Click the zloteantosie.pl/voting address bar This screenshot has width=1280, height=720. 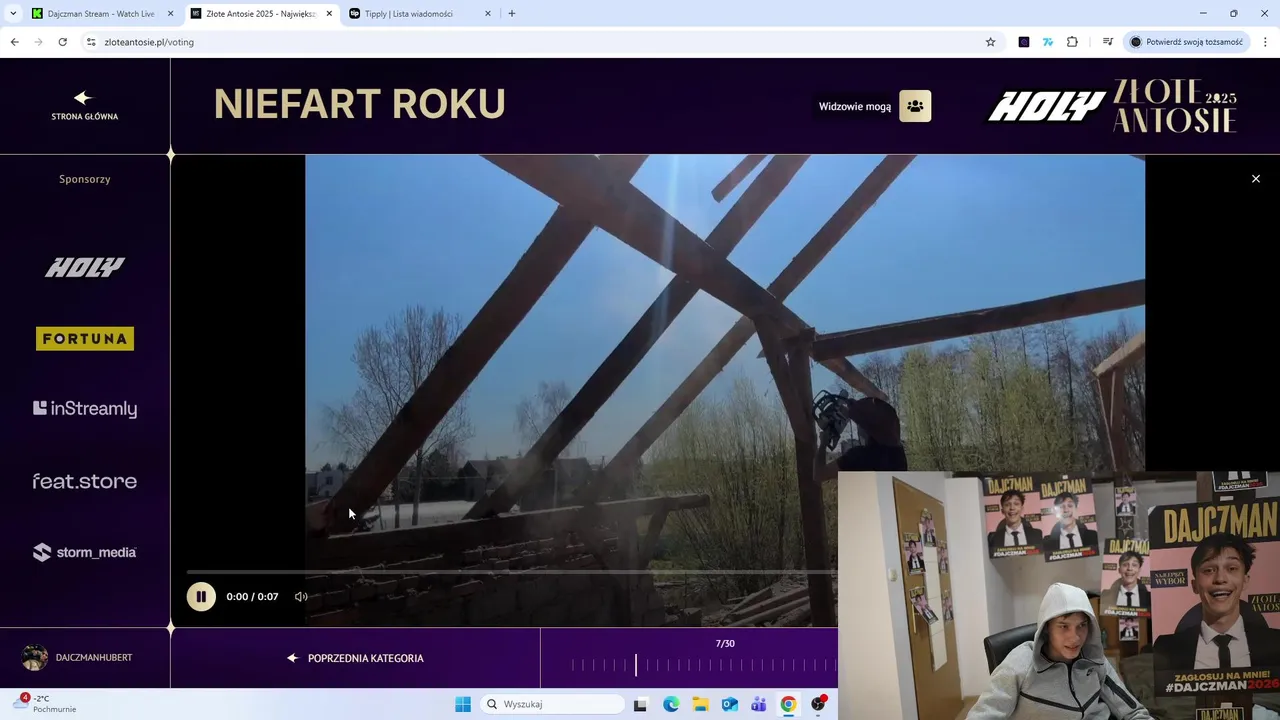point(540,42)
